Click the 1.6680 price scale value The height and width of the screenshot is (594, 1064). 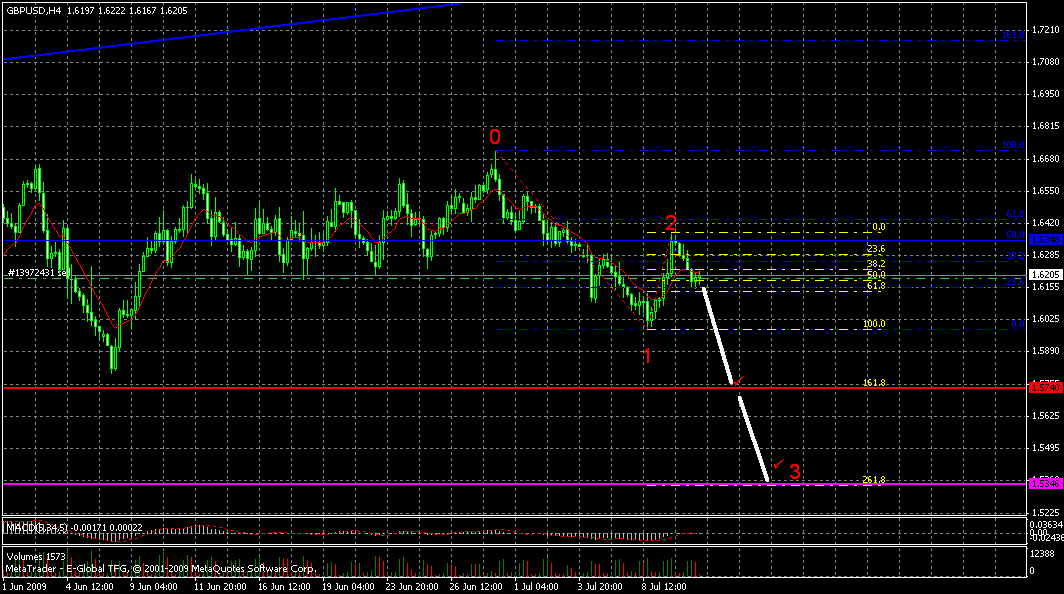pyautogui.click(x=1046, y=159)
